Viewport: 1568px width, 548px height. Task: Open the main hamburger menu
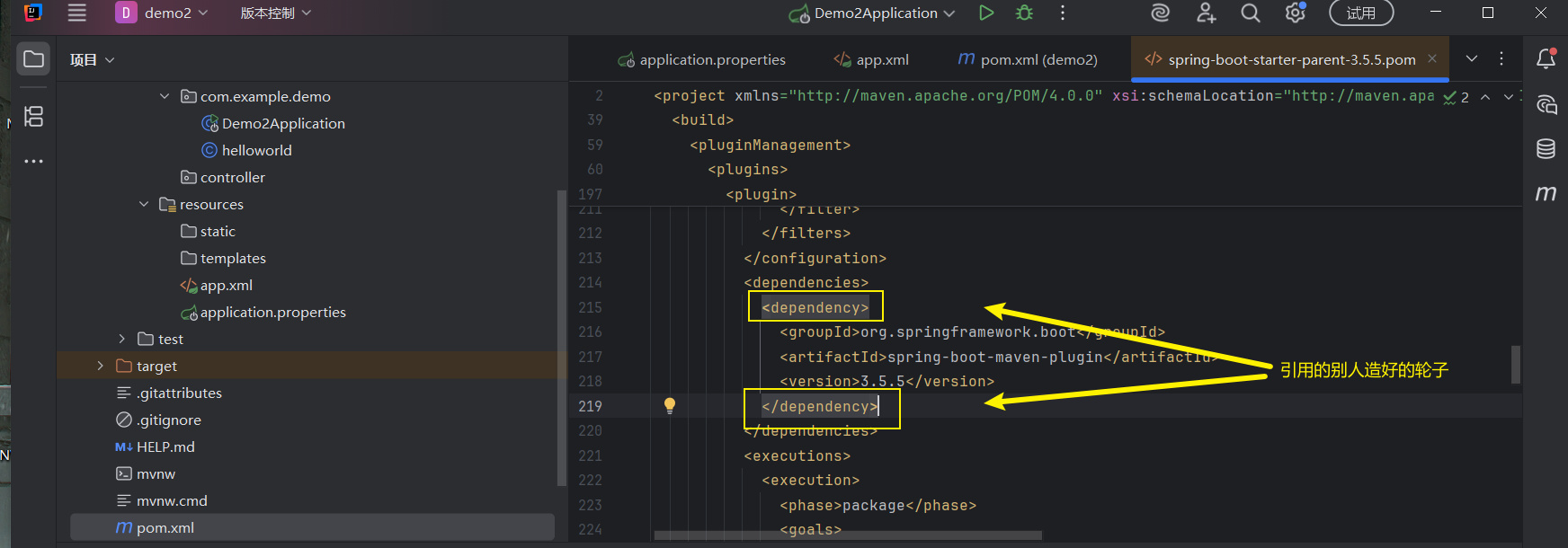click(x=77, y=13)
